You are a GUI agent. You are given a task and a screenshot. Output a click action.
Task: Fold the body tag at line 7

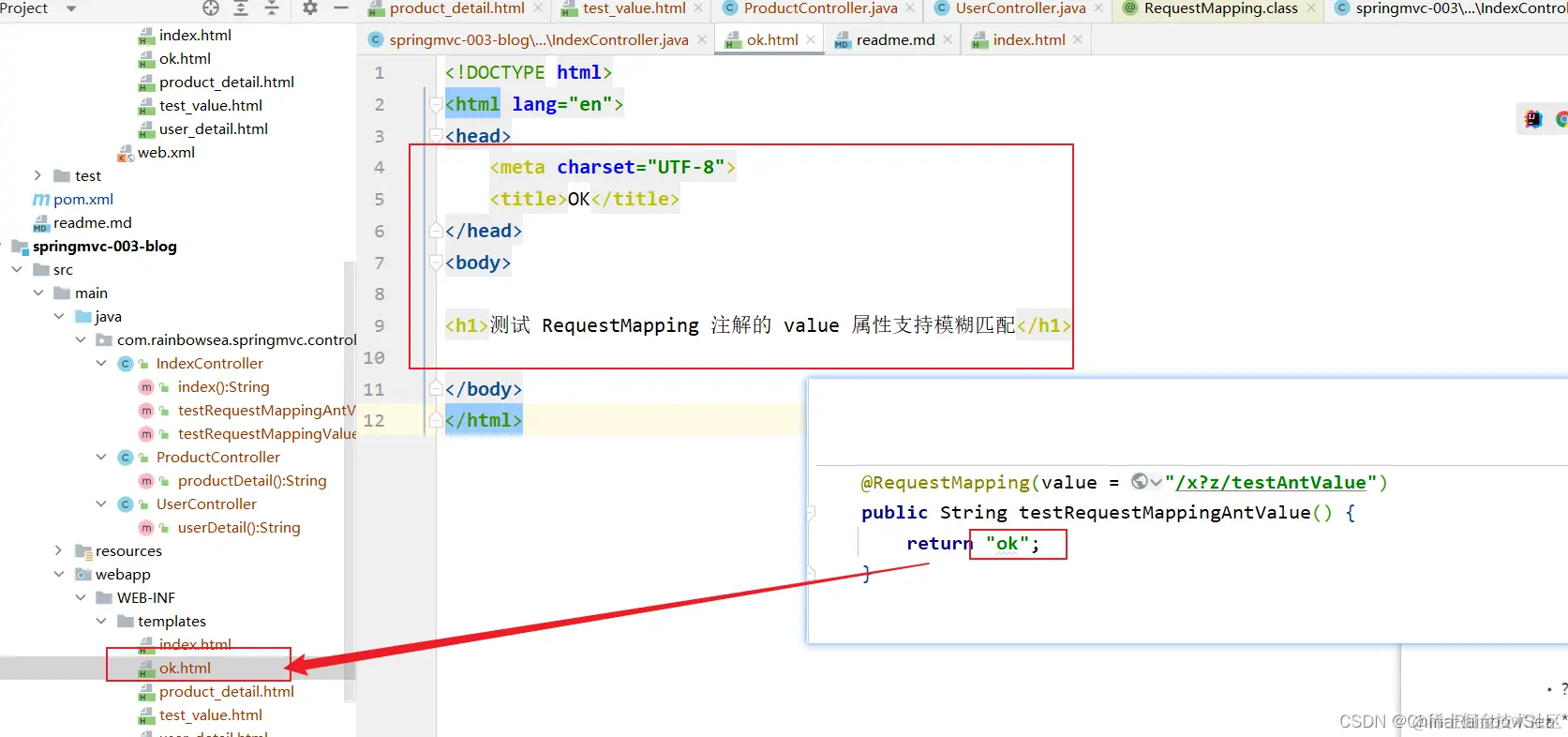click(x=436, y=263)
